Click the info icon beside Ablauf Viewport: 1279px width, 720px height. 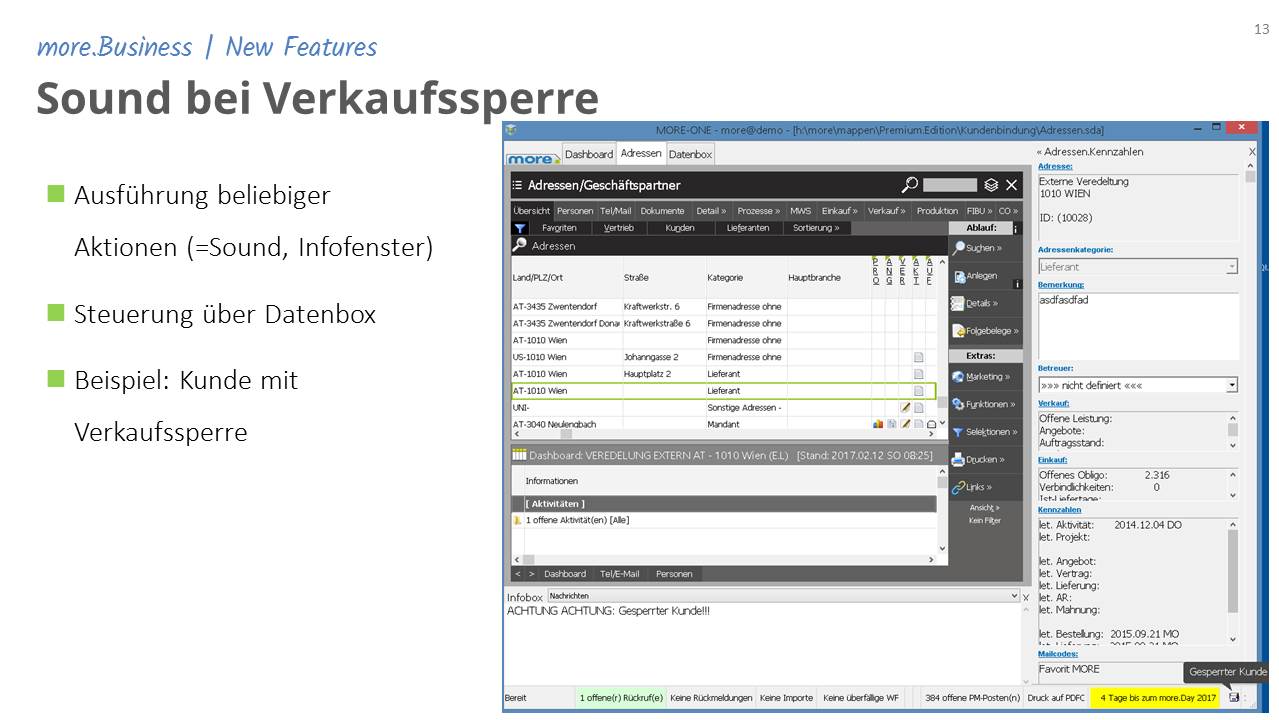1016,228
